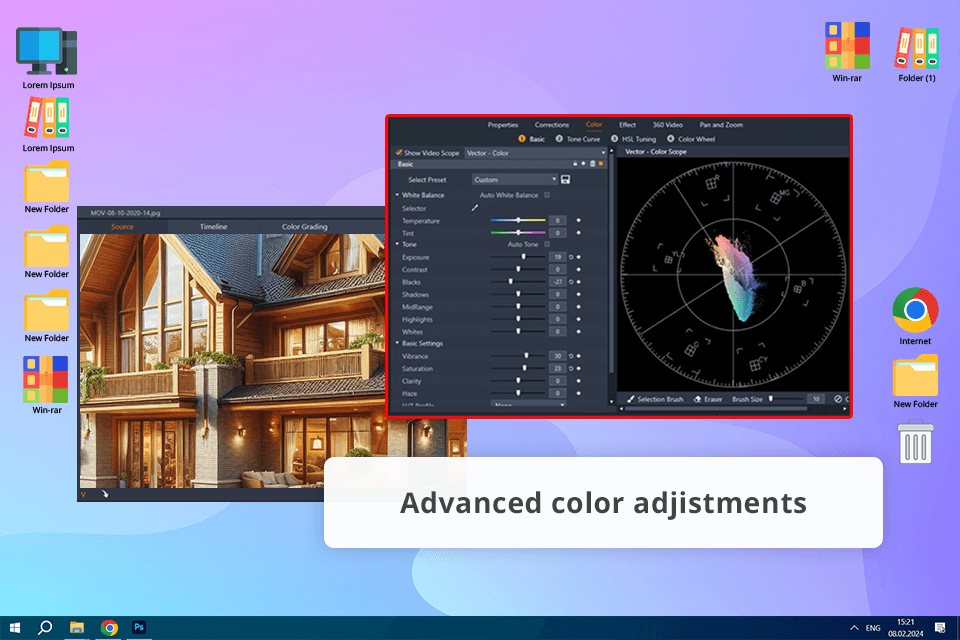Image resolution: width=960 pixels, height=640 pixels.
Task: Enable the Auto White Balance checkbox
Action: tap(547, 195)
